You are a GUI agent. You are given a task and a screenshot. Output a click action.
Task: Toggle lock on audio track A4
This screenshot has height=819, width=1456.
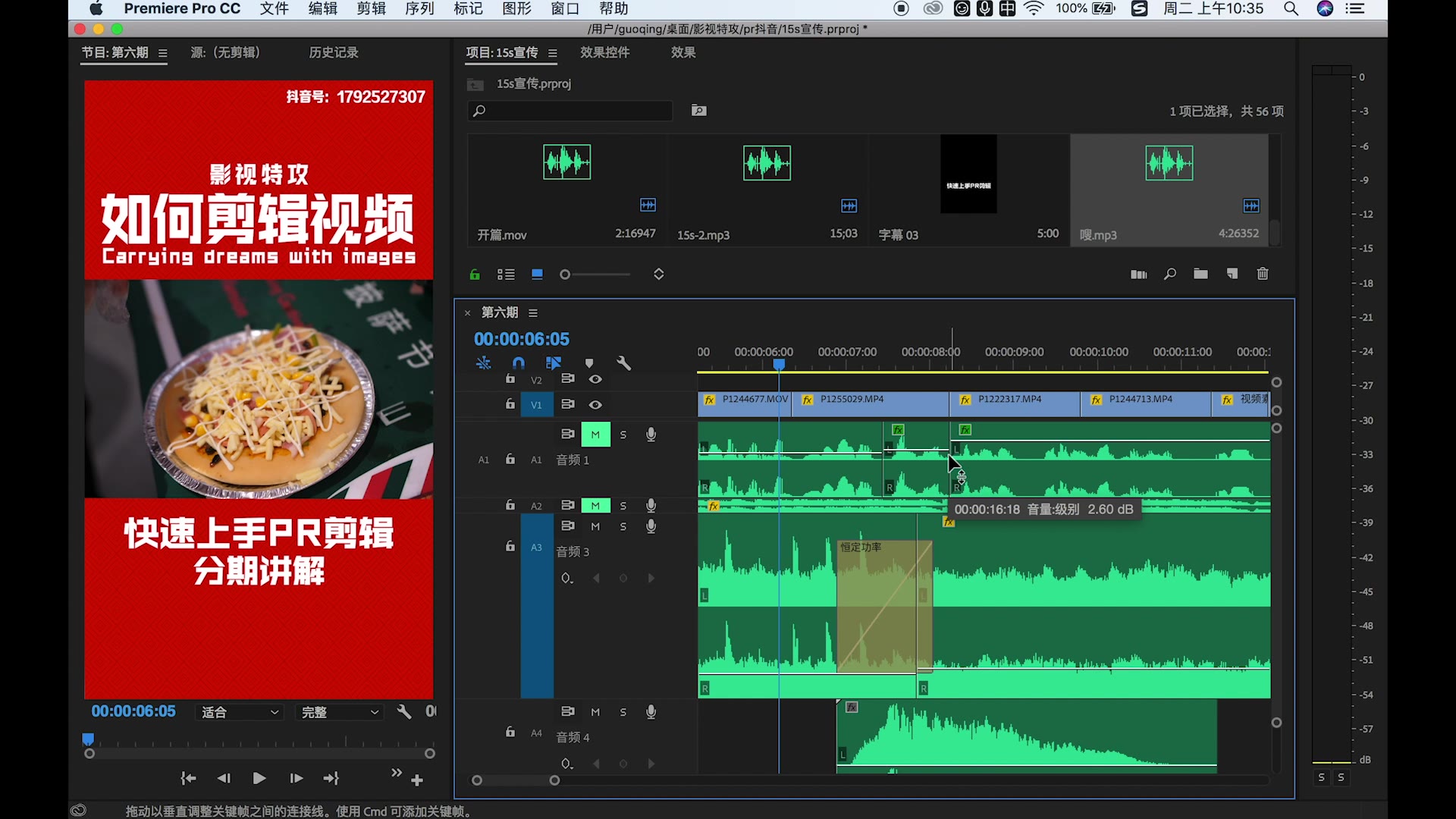[510, 732]
